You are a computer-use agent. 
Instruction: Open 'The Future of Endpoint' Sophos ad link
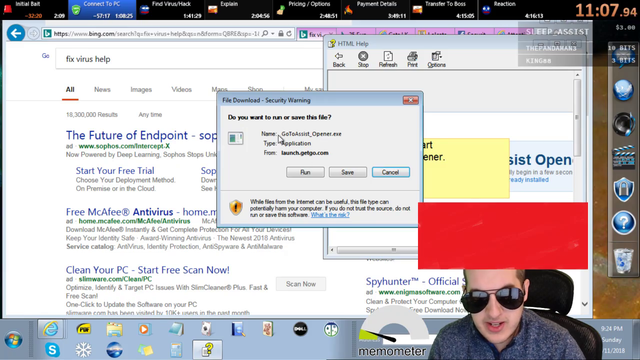[x=141, y=135]
